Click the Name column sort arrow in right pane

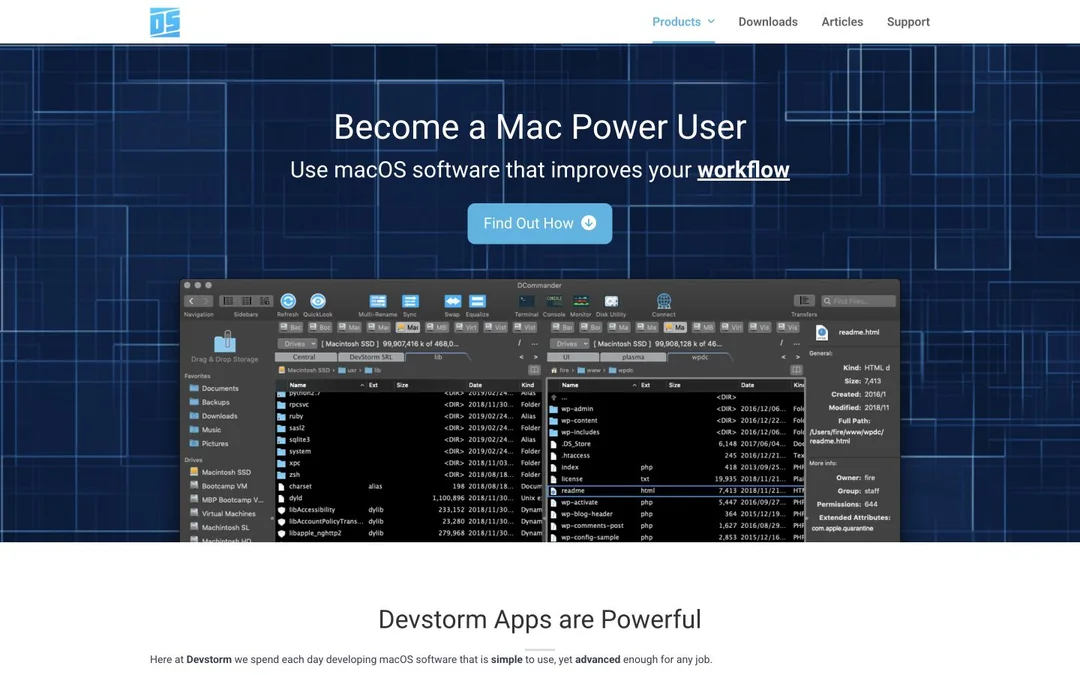634,385
